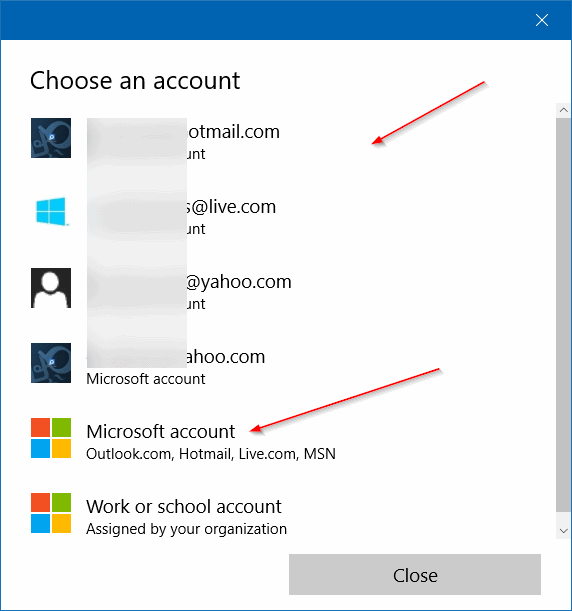Click the Microsoft logo next to Work or school account
The height and width of the screenshot is (611, 572).
click(51, 513)
